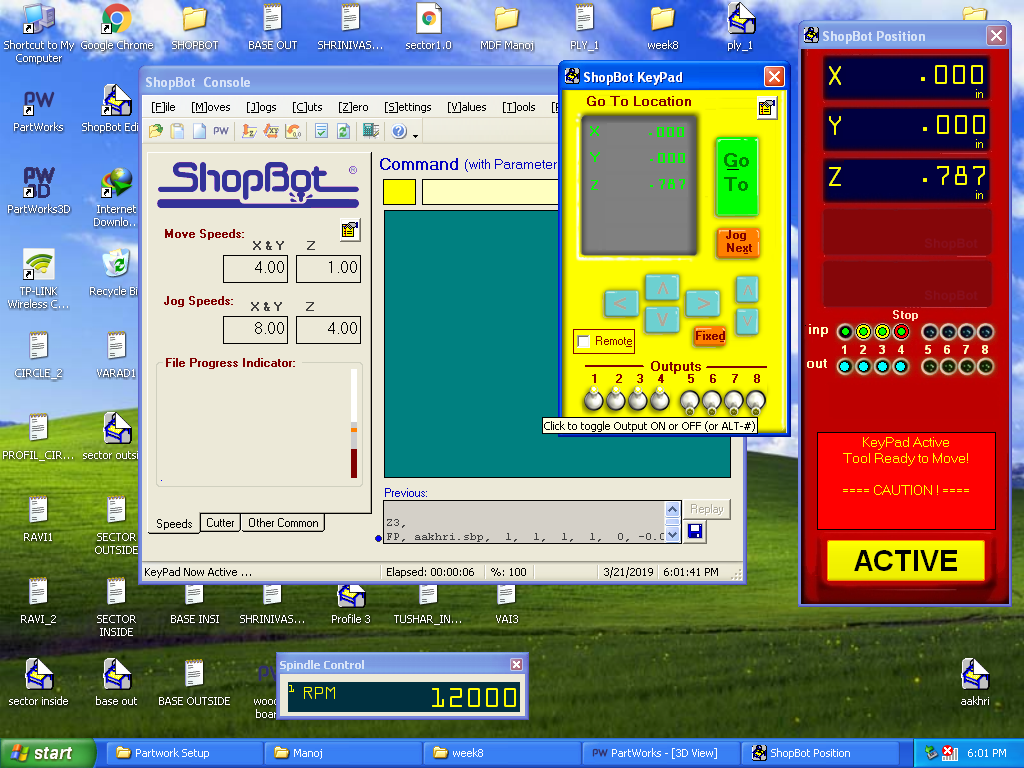Click Move Speeds Z field 1.00

(x=328, y=268)
